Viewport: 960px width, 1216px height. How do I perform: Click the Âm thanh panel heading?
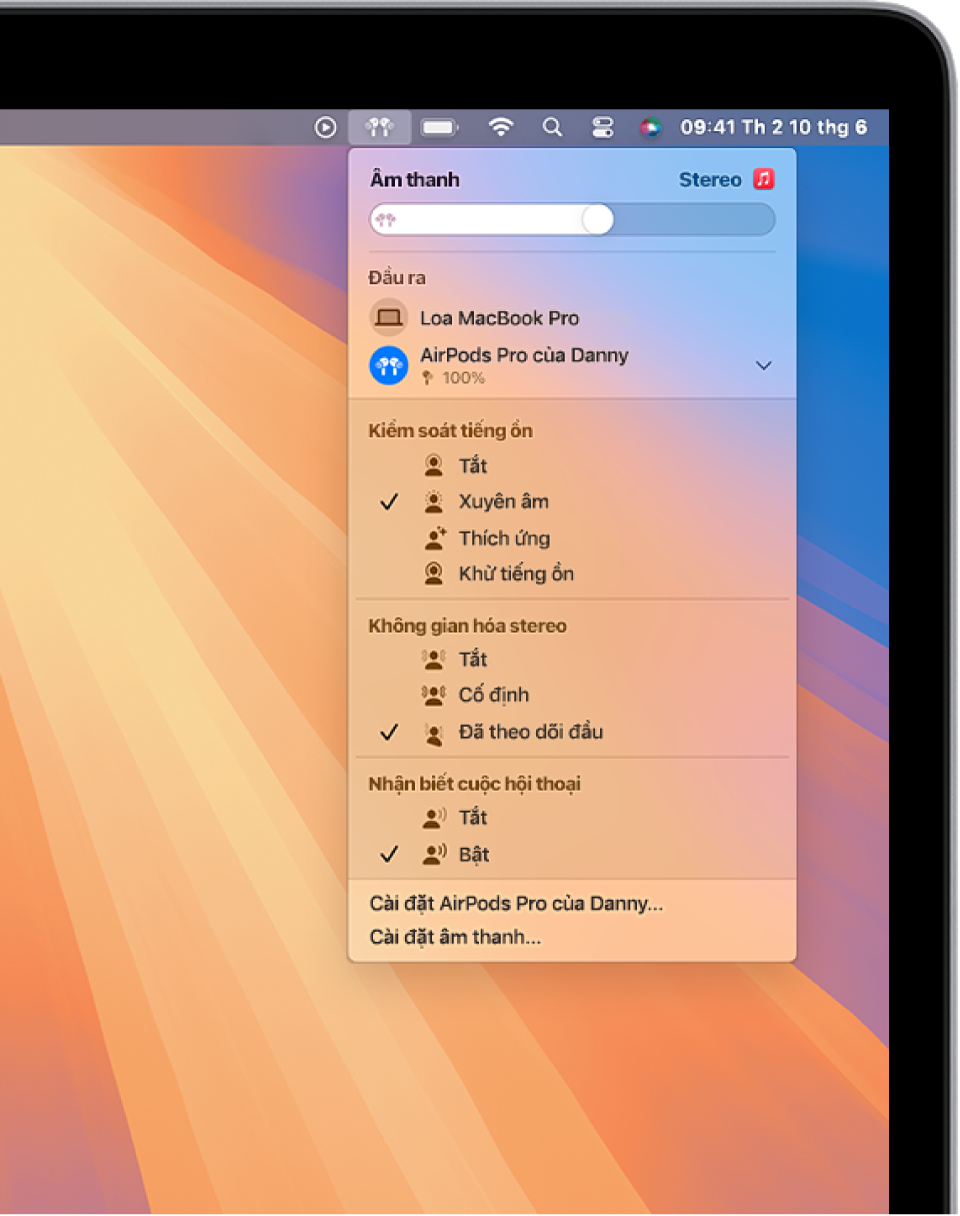point(415,180)
